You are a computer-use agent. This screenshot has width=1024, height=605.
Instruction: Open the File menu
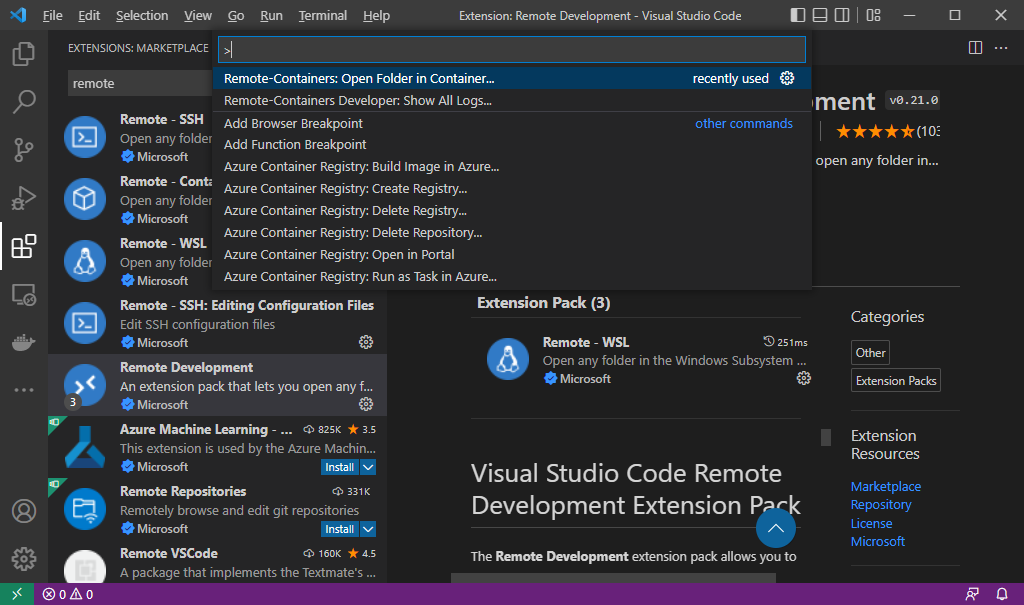[52, 15]
